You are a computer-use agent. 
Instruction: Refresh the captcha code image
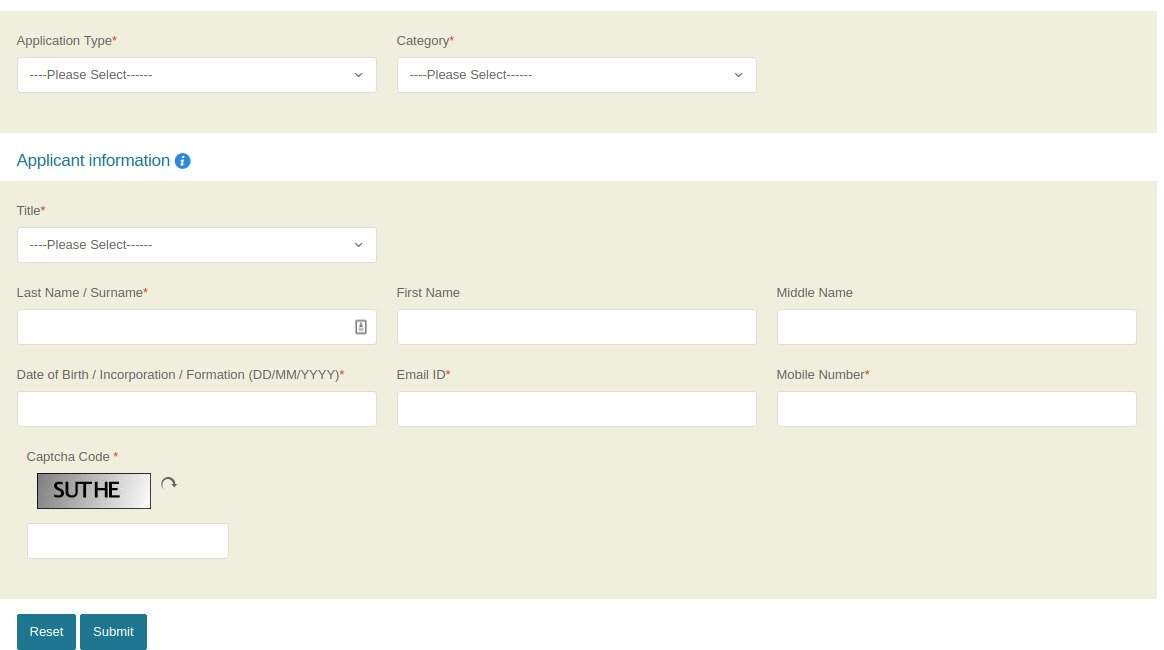click(x=168, y=483)
